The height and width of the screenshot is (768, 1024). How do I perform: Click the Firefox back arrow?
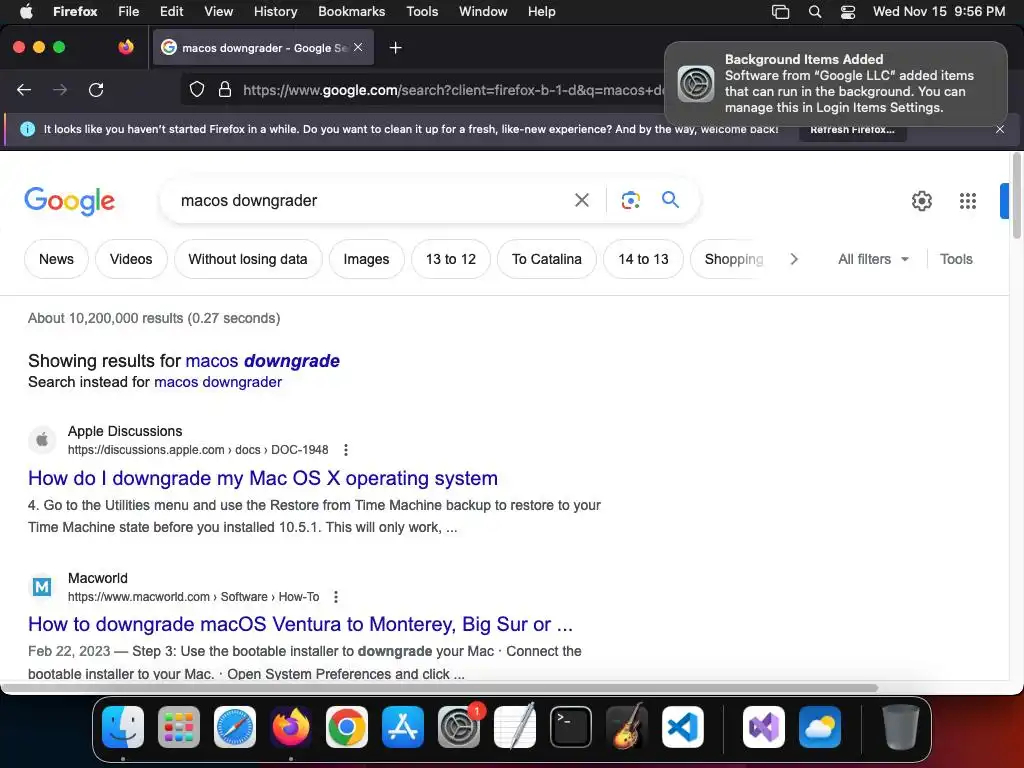[x=24, y=89]
